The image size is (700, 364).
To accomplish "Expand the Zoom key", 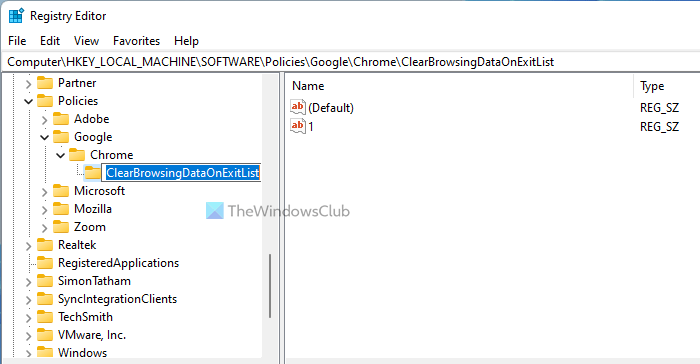I will (44, 228).
